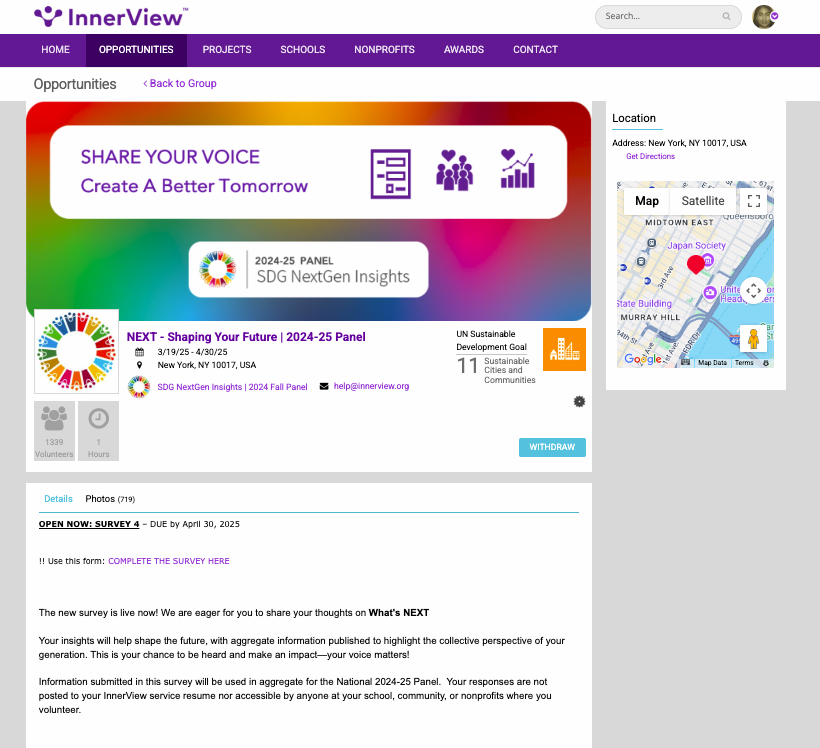Open the map Terms link
820x748 pixels.
tap(744, 362)
